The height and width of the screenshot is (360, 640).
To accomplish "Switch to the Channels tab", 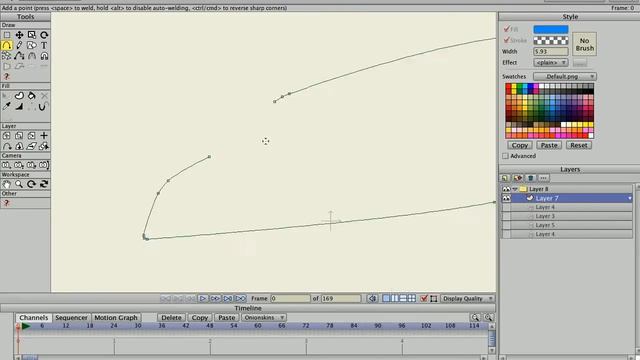I will 33,318.
